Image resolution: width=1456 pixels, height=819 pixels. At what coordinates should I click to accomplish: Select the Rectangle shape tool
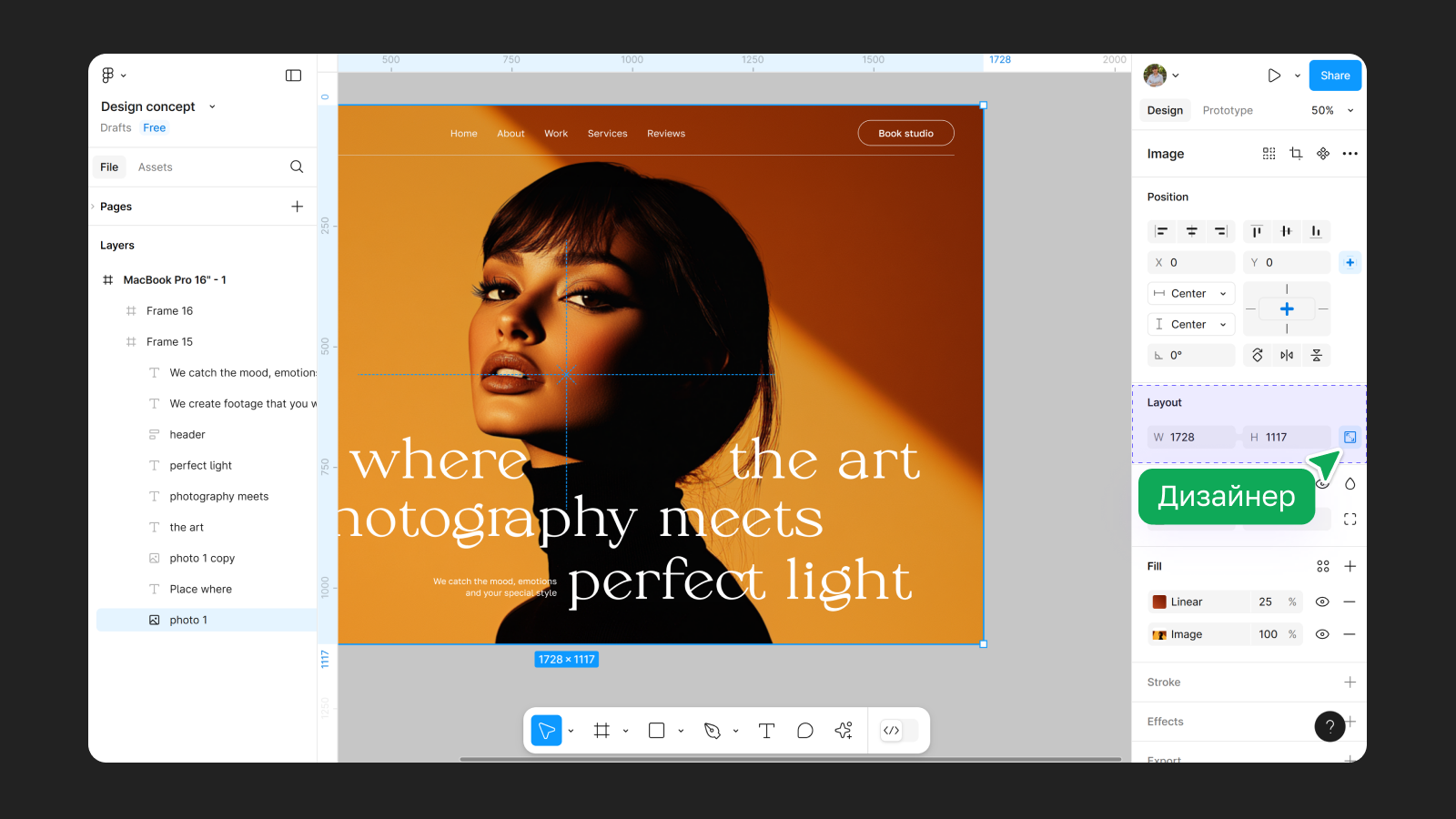pyautogui.click(x=656, y=731)
